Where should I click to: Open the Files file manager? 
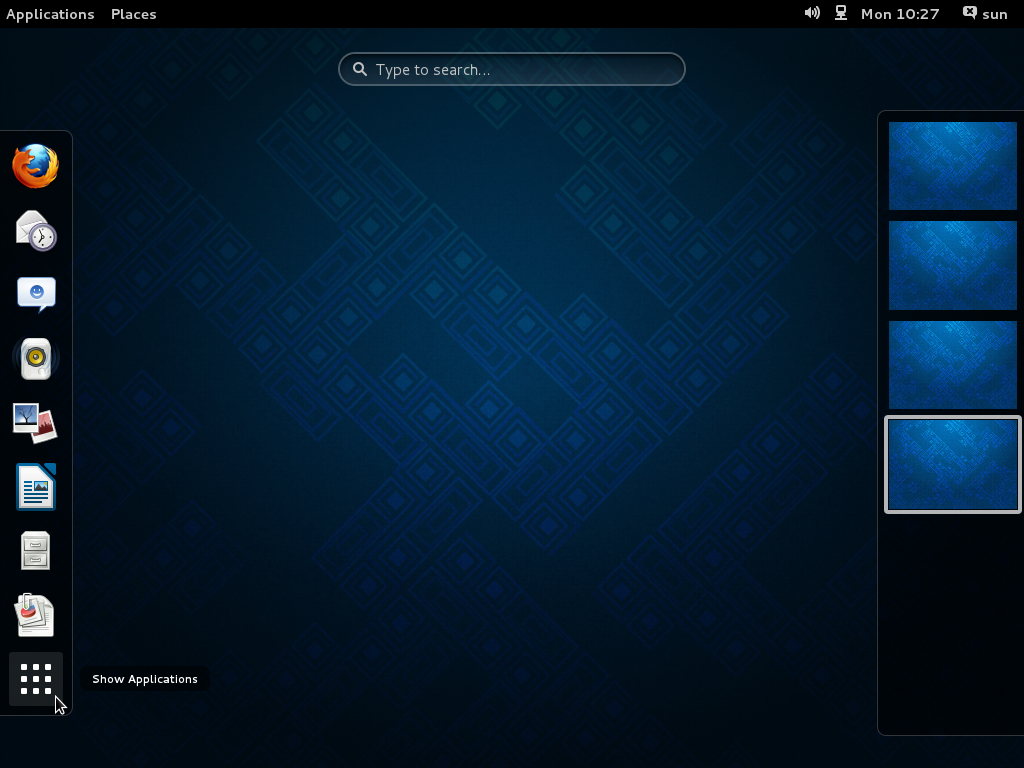(35, 551)
